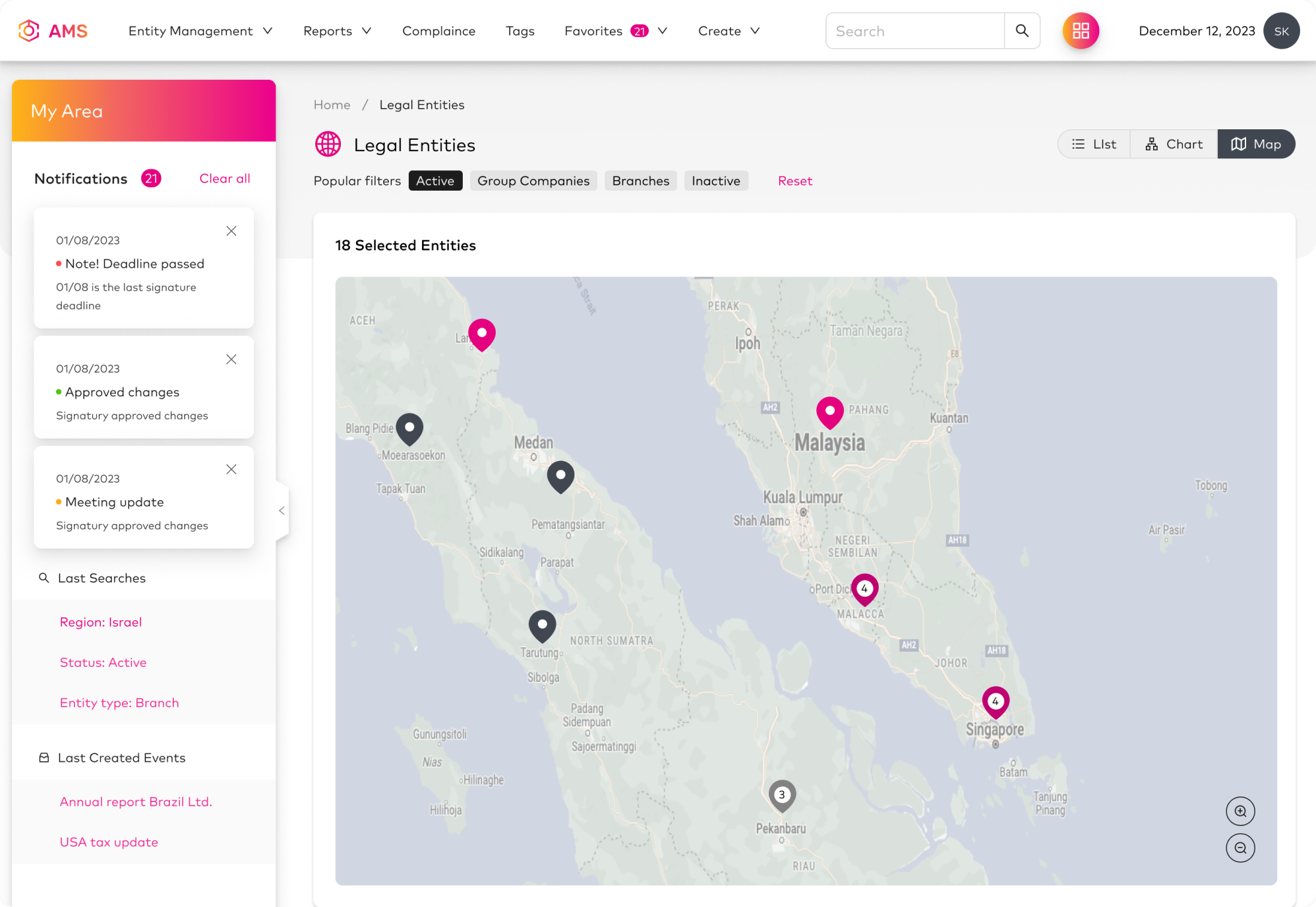The height and width of the screenshot is (907, 1316).
Task: Dismiss the Deadline passed notification
Action: [231, 231]
